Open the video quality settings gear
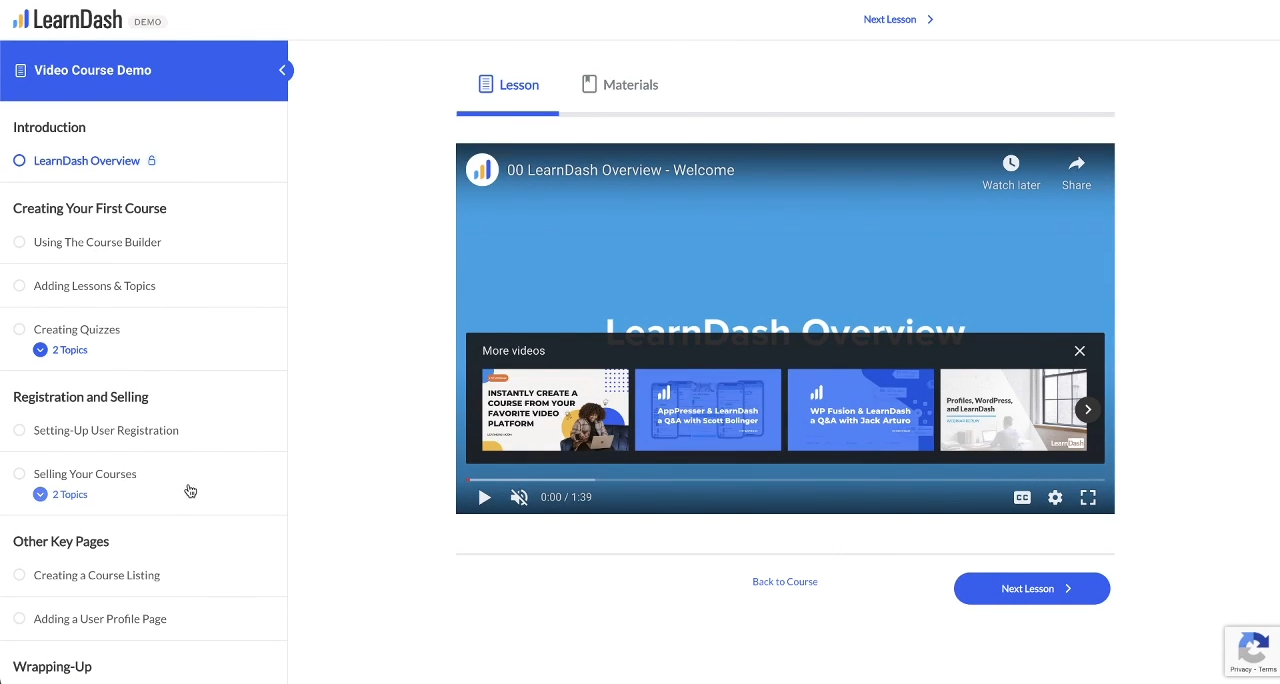The image size is (1280, 684). coord(1055,497)
